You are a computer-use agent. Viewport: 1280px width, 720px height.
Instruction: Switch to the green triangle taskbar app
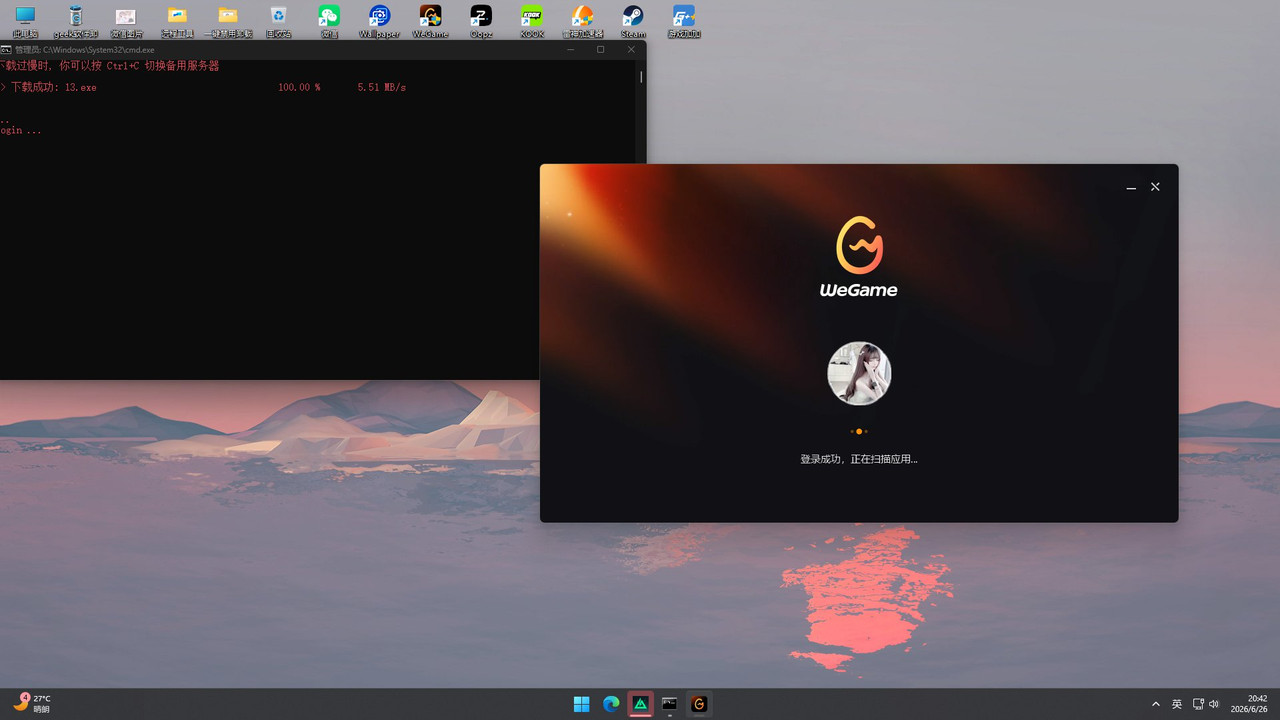tap(640, 704)
